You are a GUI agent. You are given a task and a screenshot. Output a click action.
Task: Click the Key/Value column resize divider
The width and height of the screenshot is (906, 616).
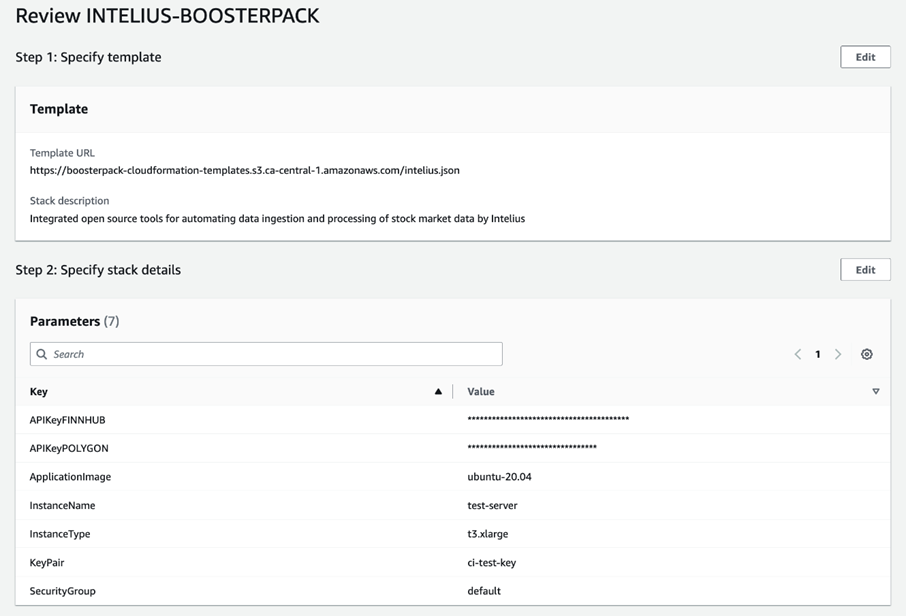coord(453,392)
